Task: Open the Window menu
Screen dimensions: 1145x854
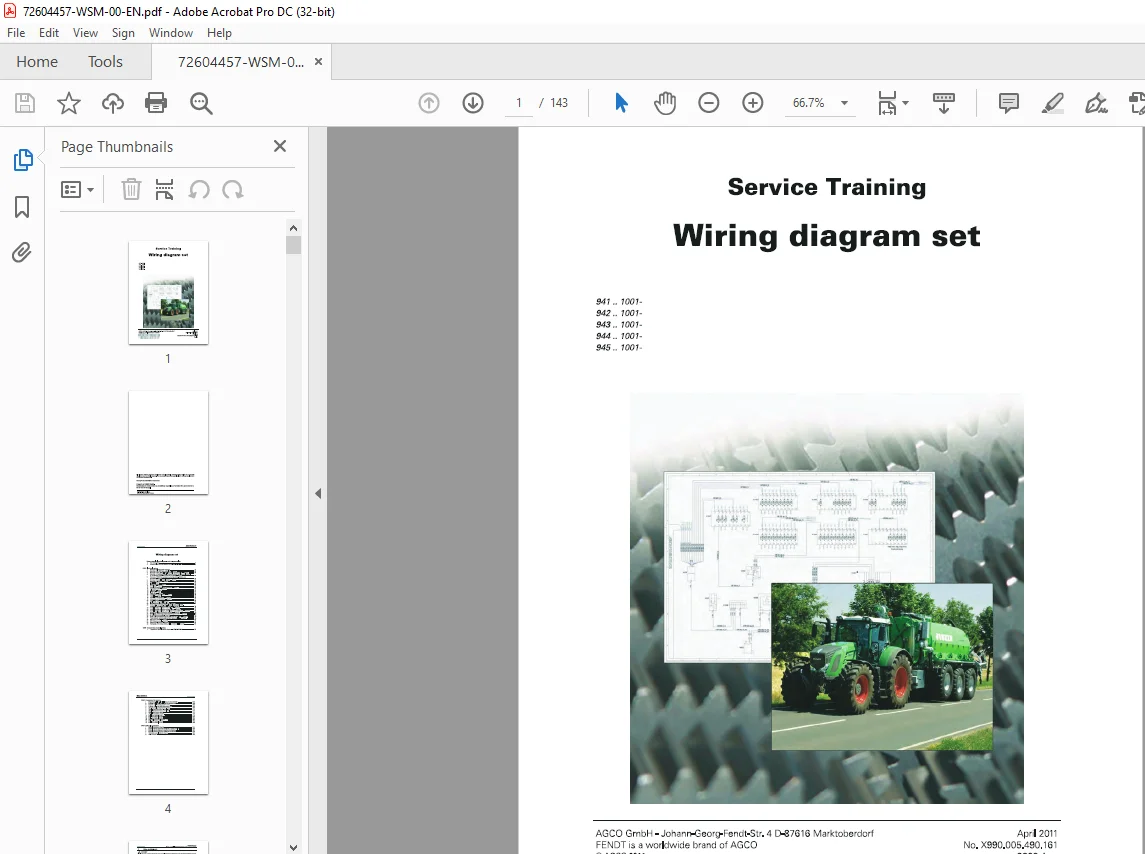Action: coord(171,33)
